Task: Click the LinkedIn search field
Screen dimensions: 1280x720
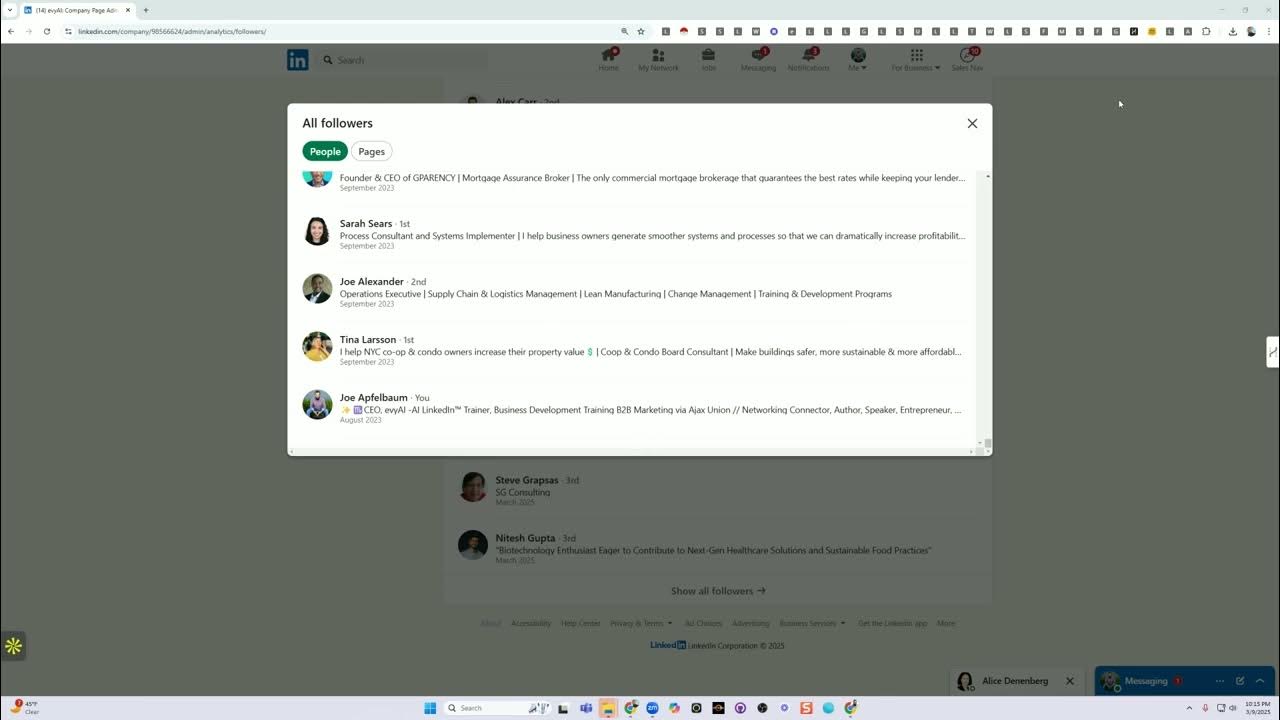Action: click(x=403, y=60)
